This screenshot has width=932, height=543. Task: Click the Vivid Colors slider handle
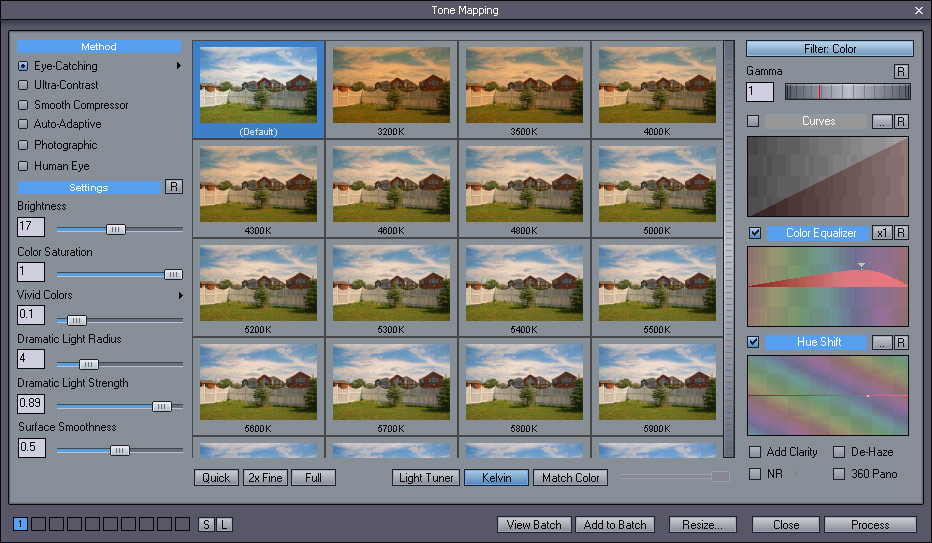coord(77,320)
